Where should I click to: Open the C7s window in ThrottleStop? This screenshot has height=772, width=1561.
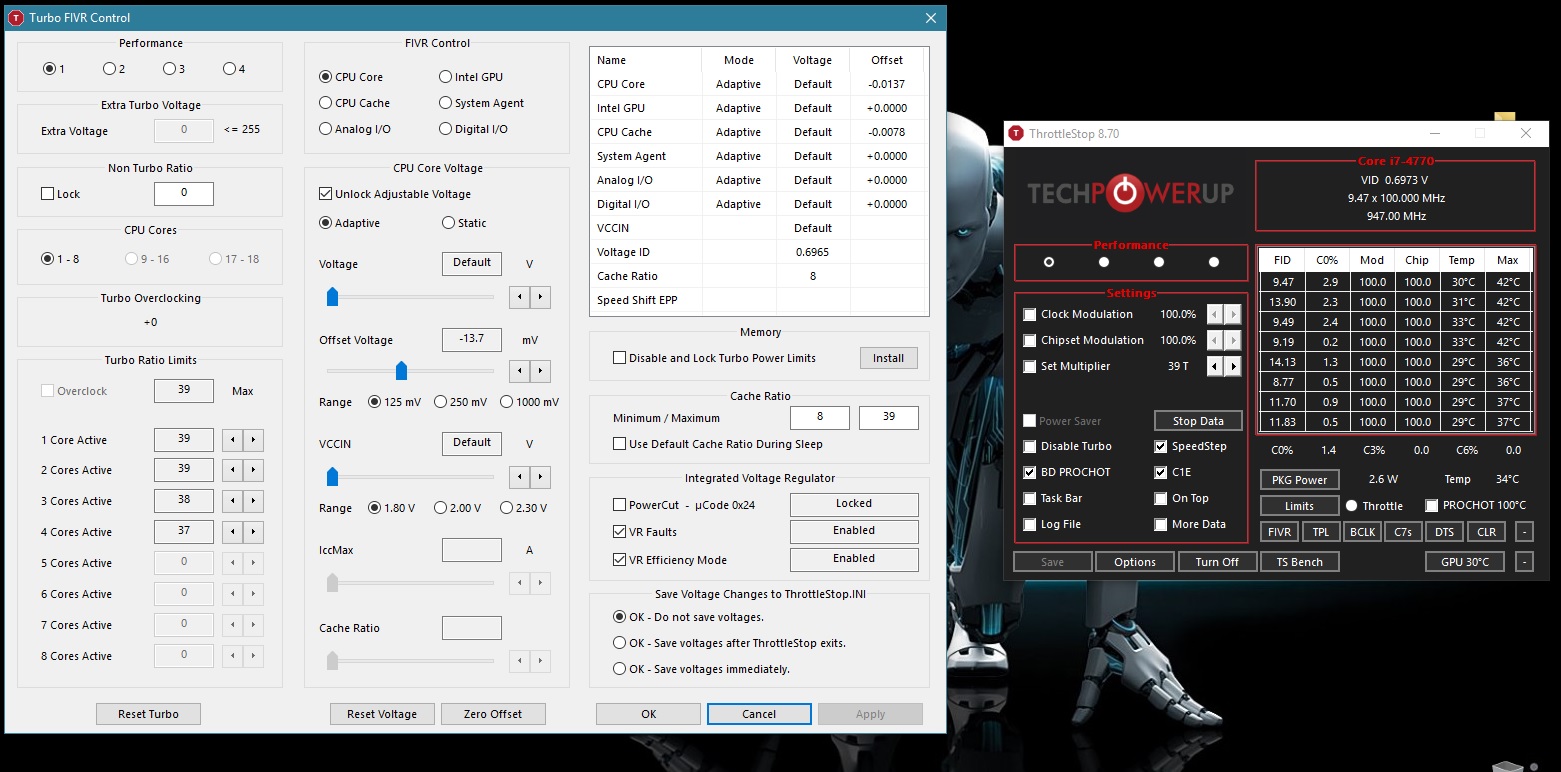[1403, 532]
